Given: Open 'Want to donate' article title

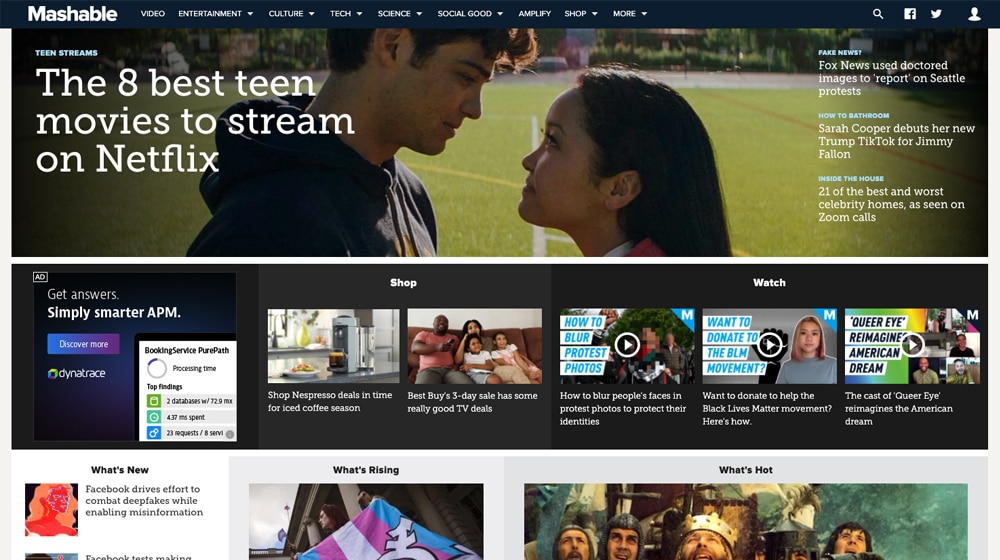Looking at the screenshot, I should coord(767,408).
